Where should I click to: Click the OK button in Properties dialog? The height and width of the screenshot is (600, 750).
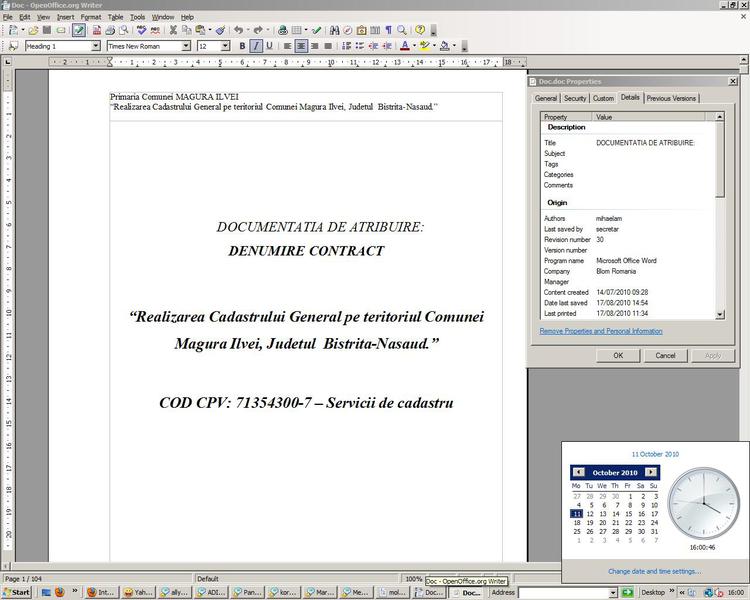[x=618, y=355]
